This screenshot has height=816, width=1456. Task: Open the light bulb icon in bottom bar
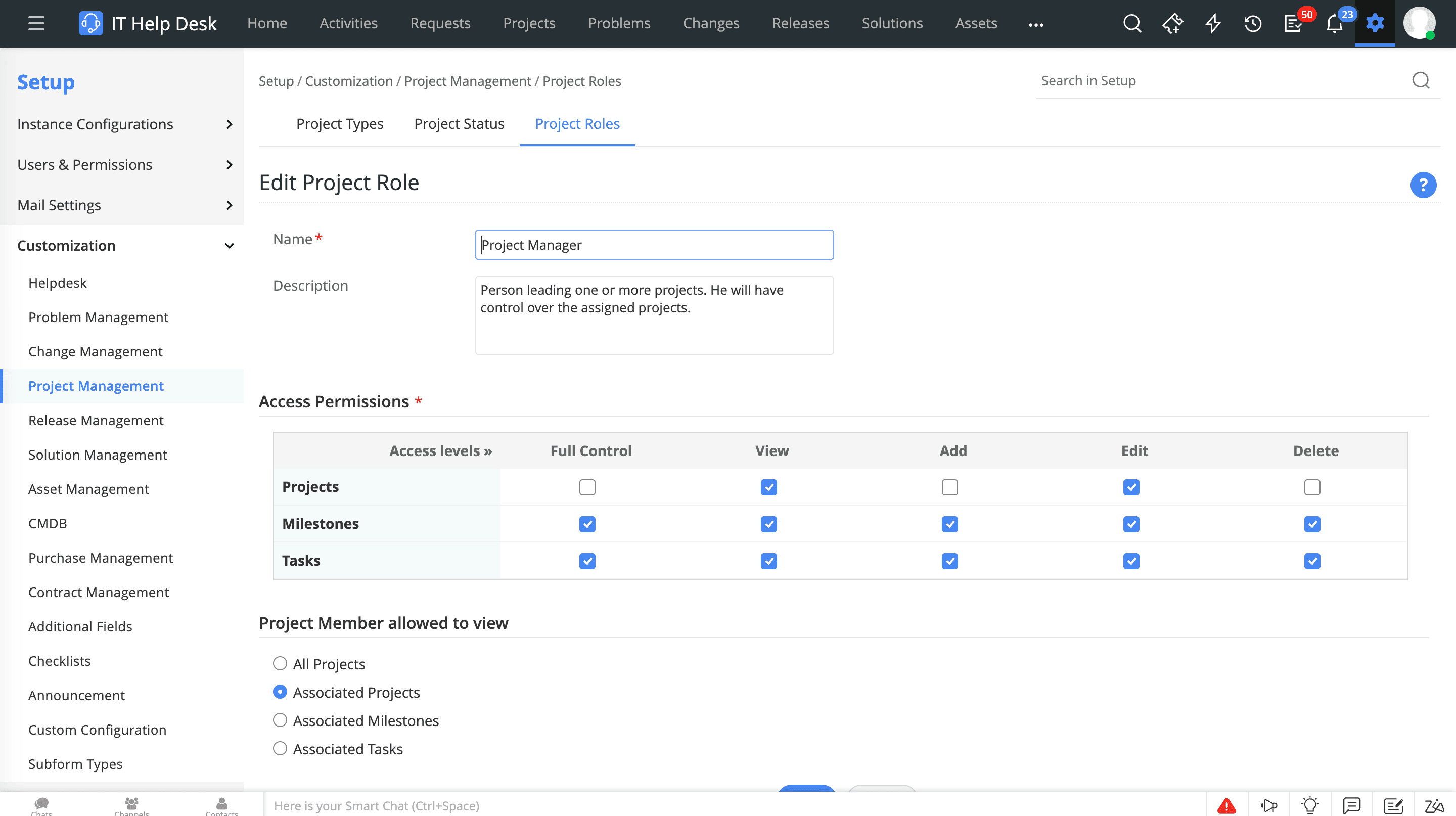coord(1309,805)
